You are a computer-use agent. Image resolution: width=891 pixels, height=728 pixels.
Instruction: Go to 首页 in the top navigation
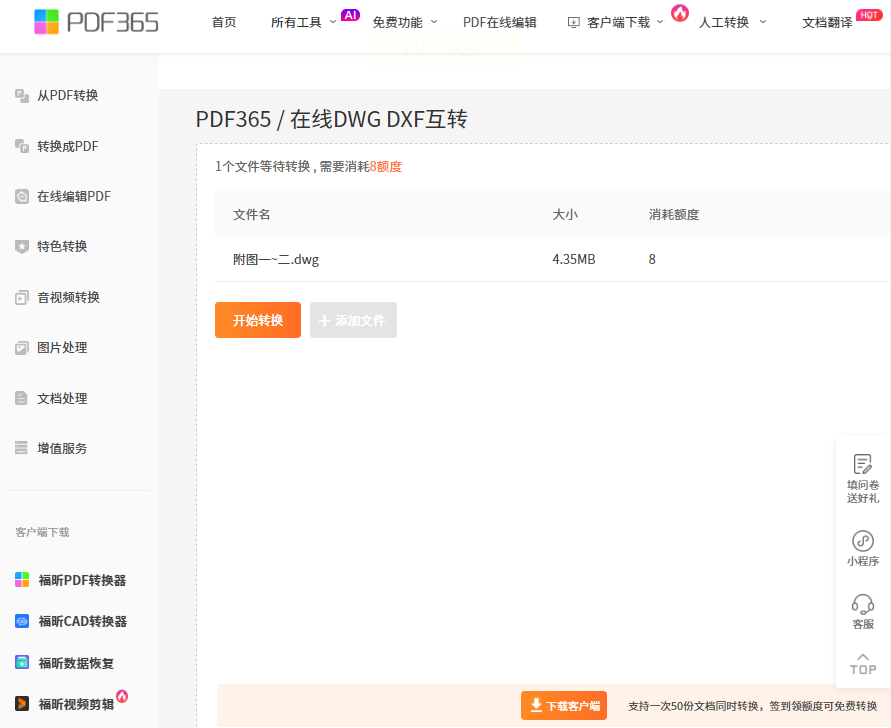(224, 23)
